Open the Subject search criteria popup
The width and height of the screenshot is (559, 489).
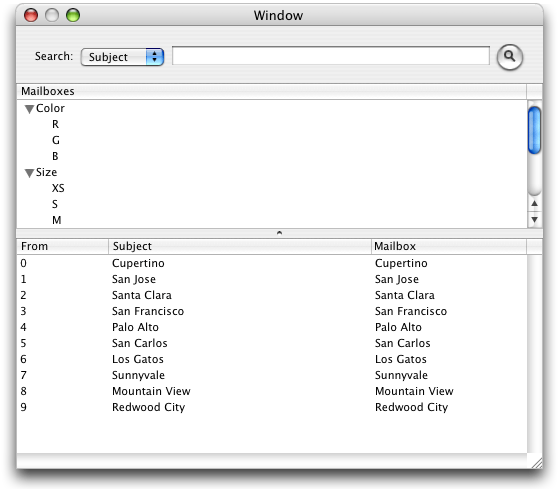pos(122,57)
